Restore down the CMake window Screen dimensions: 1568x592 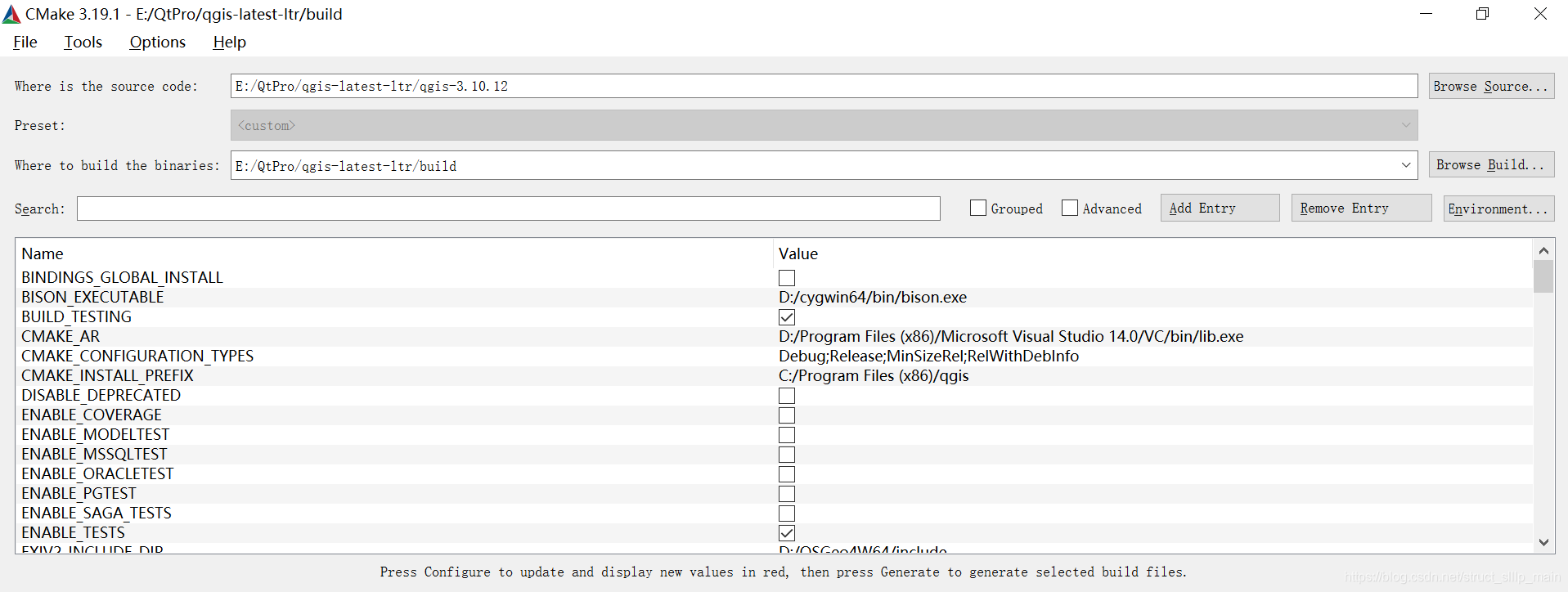pyautogui.click(x=1482, y=14)
